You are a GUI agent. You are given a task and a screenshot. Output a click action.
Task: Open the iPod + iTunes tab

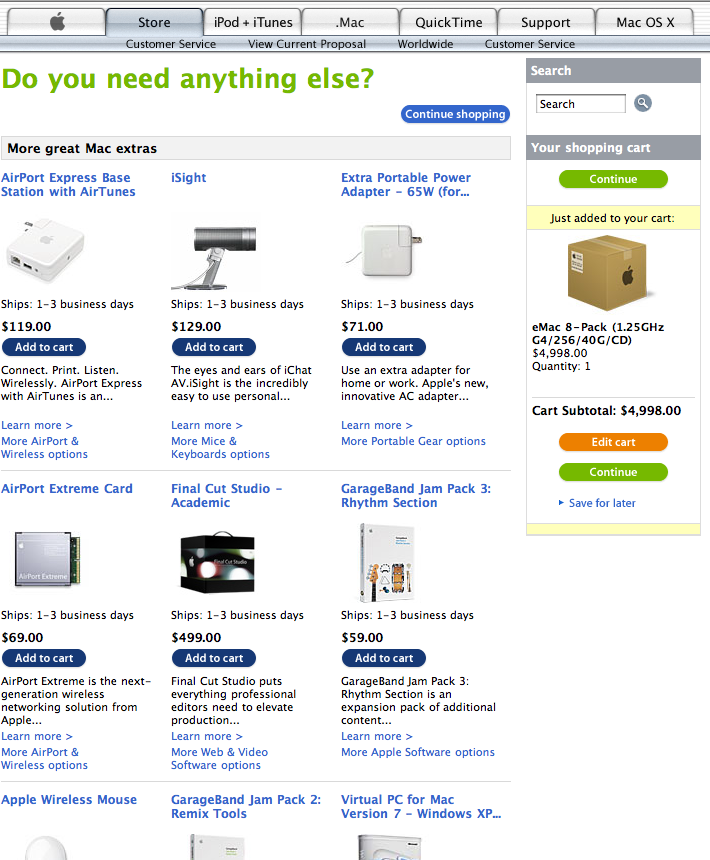point(253,22)
